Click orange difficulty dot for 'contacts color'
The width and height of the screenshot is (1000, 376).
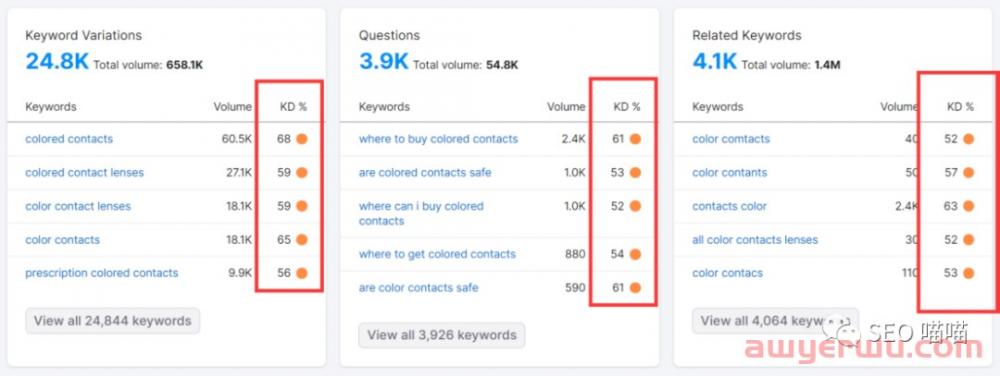(x=968, y=206)
